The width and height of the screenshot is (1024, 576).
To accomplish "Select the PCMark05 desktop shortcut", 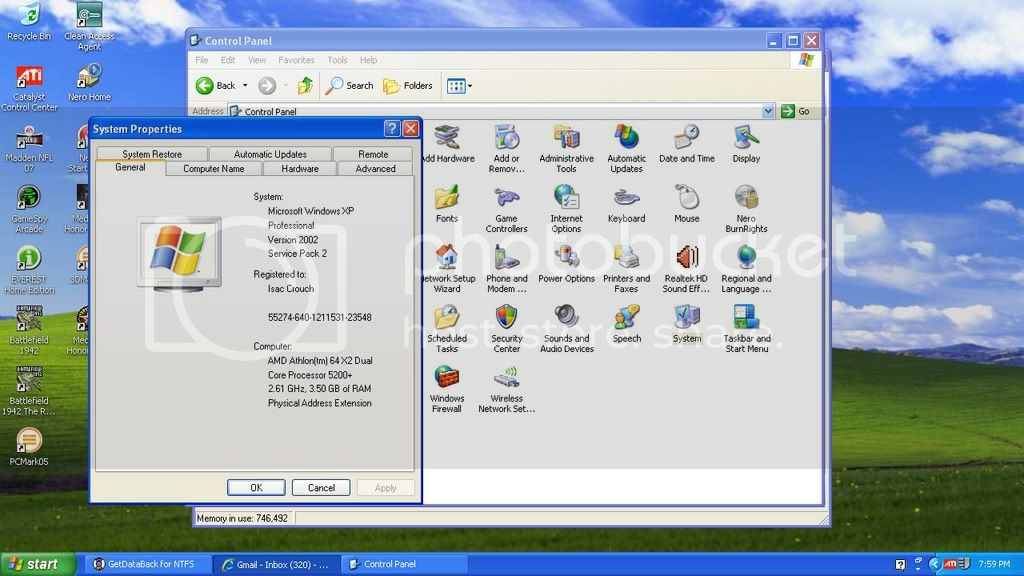I will (29, 447).
